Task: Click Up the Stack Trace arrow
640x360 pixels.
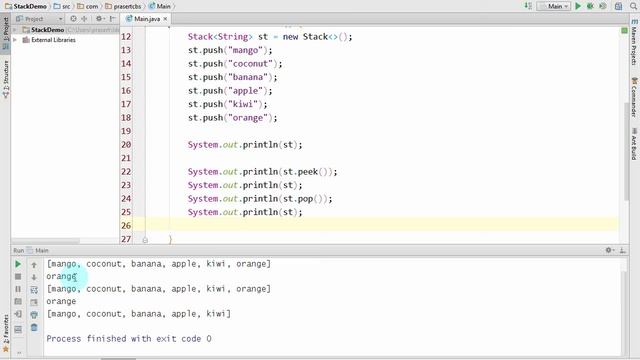Action: 34,265
